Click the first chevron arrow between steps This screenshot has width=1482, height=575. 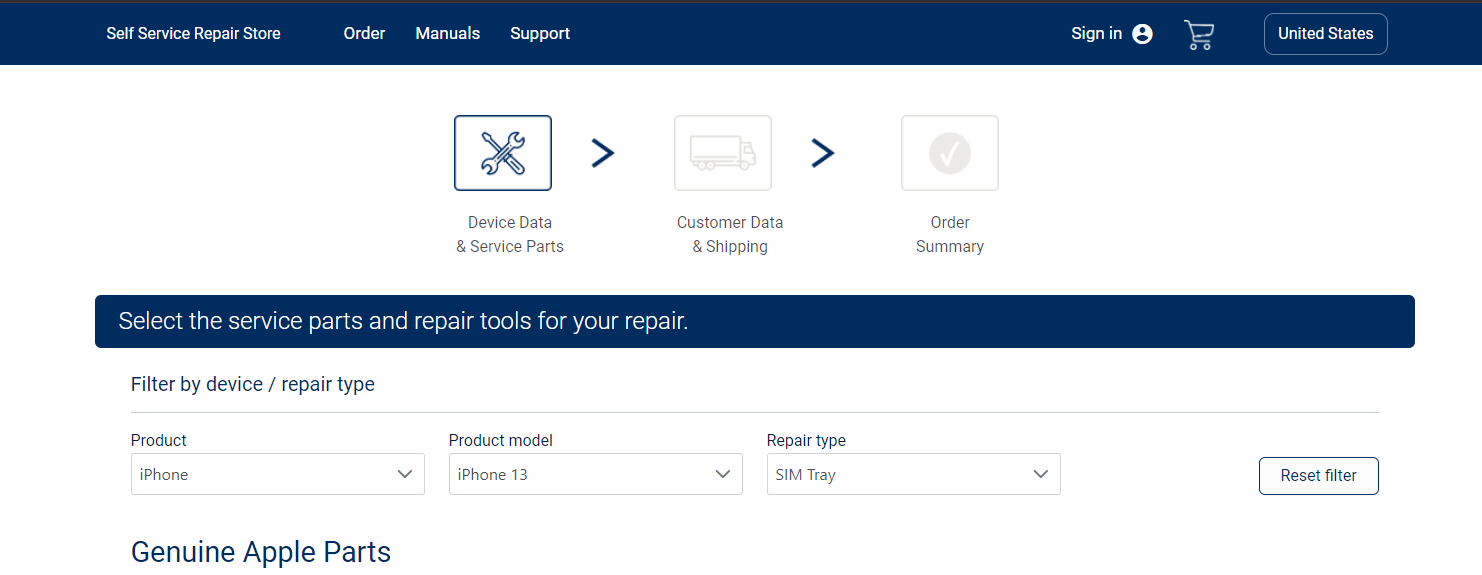[x=603, y=153]
